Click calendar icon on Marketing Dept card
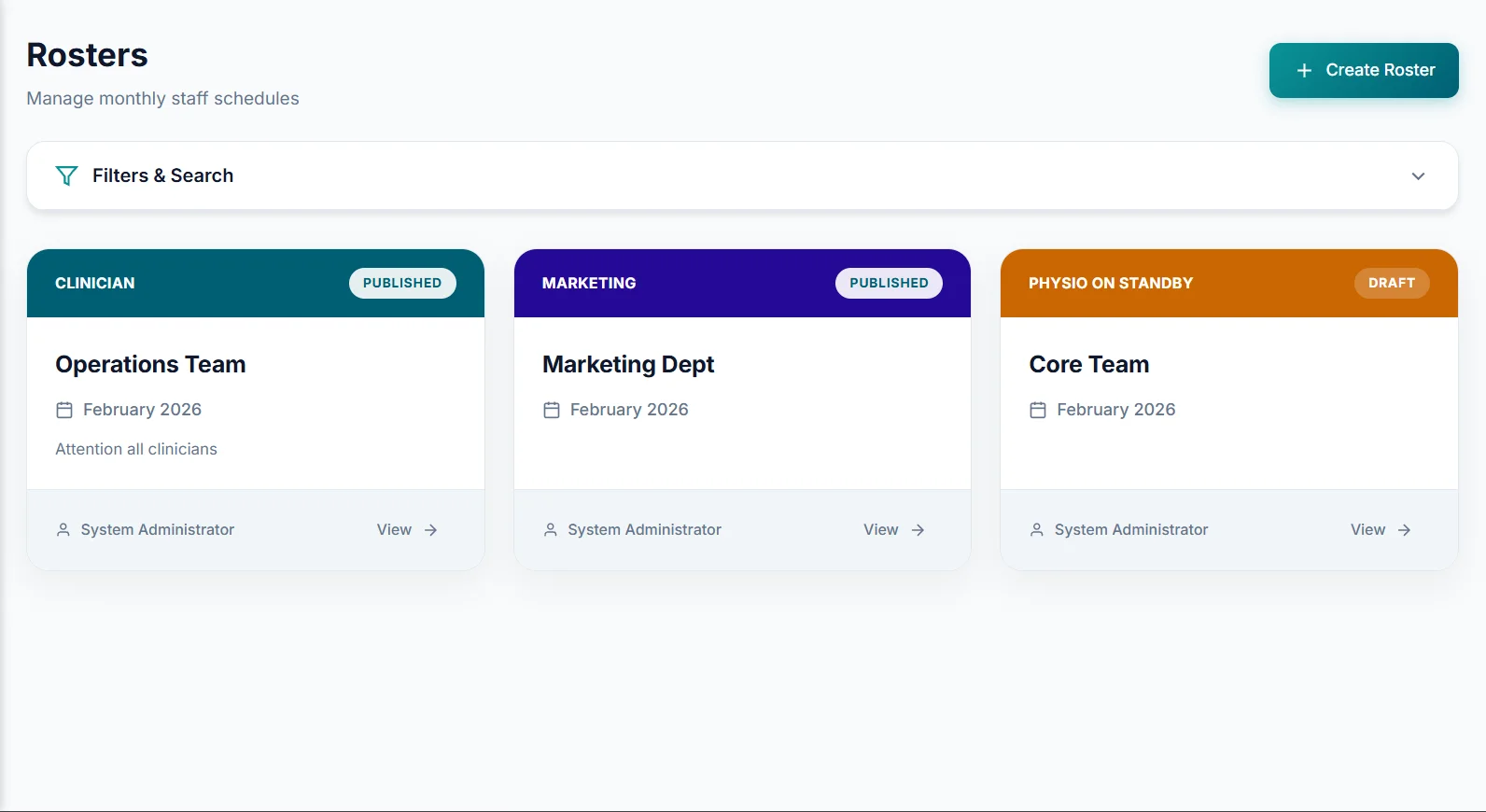This screenshot has height=812, width=1486. coord(552,410)
